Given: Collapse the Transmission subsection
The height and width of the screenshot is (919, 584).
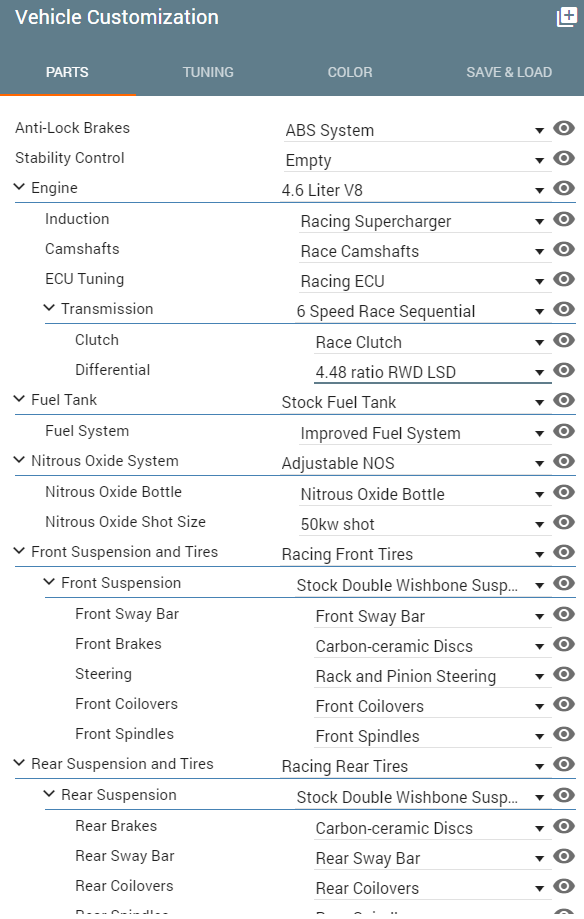Looking at the screenshot, I should pyautogui.click(x=50, y=308).
